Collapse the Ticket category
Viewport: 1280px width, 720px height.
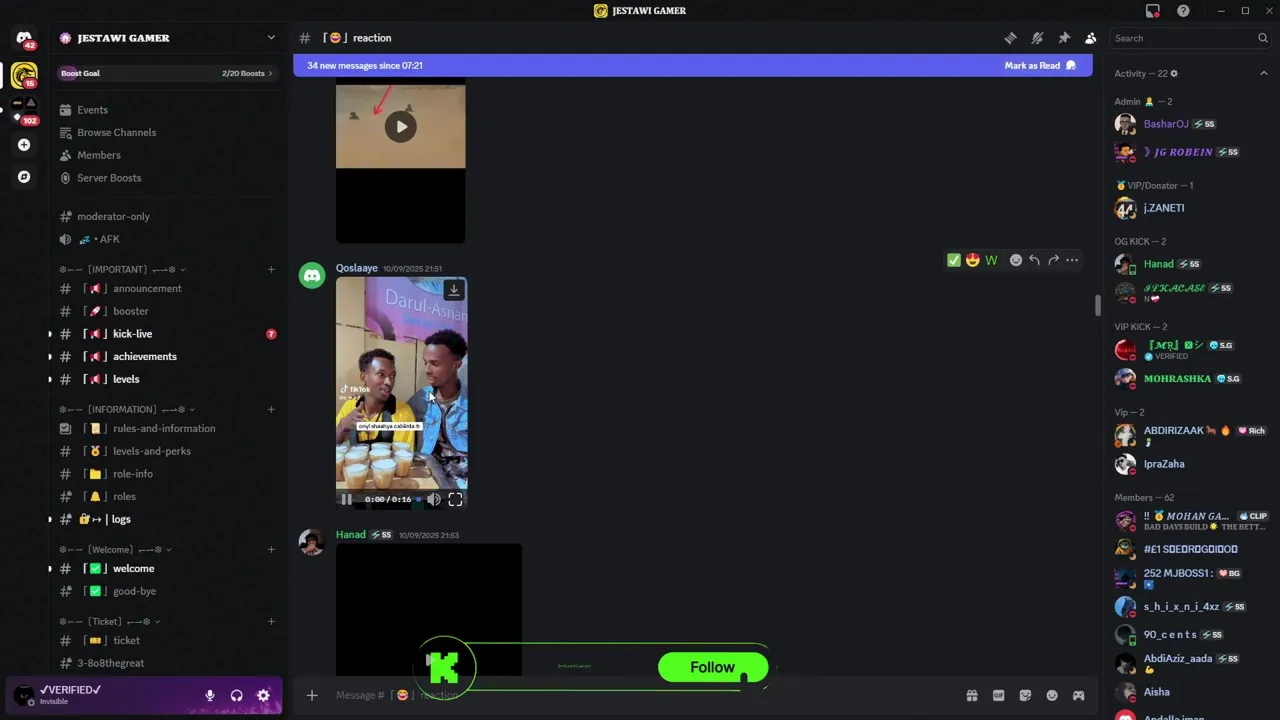pyautogui.click(x=110, y=621)
